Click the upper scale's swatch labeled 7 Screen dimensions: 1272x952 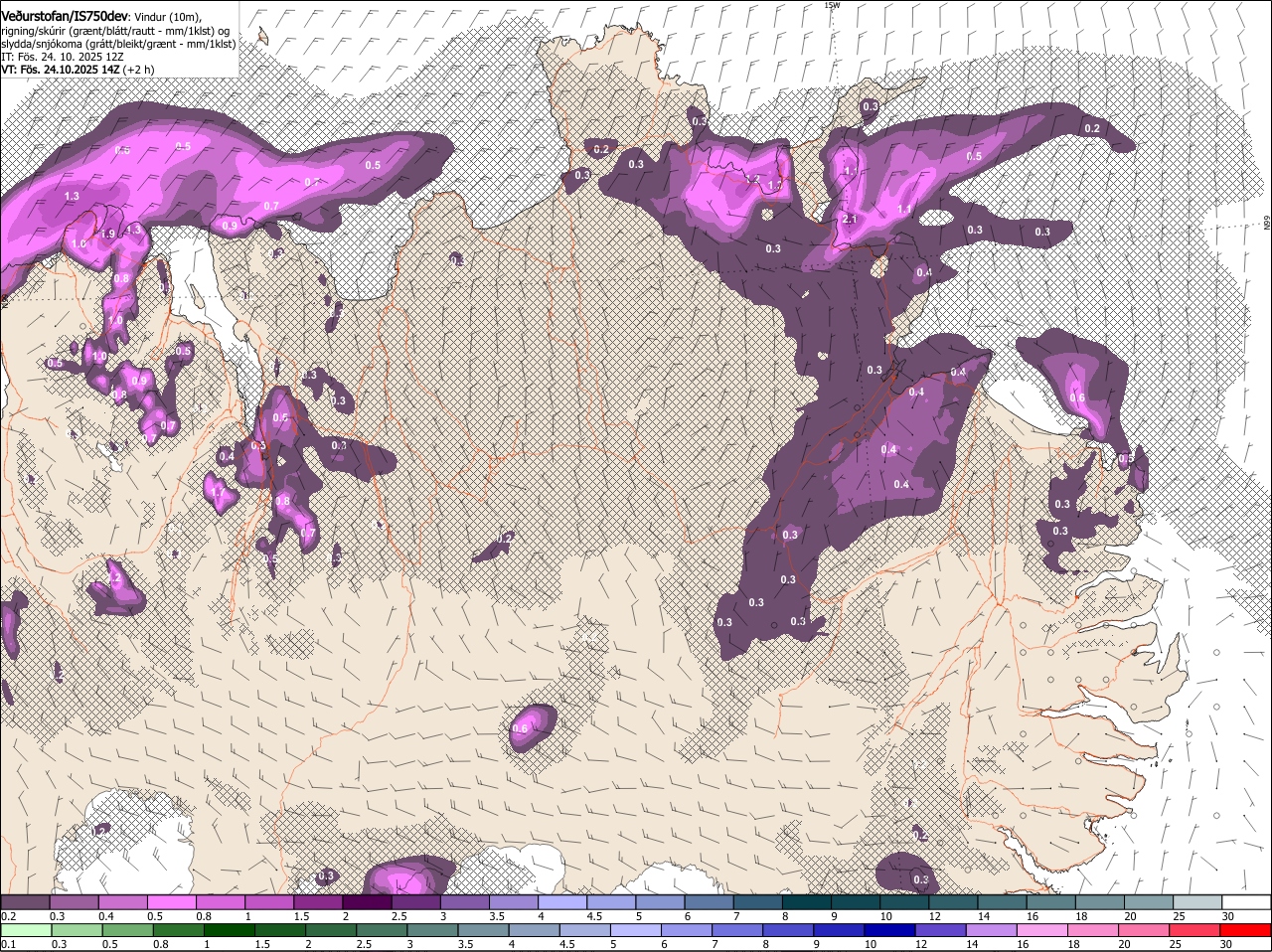756,901
